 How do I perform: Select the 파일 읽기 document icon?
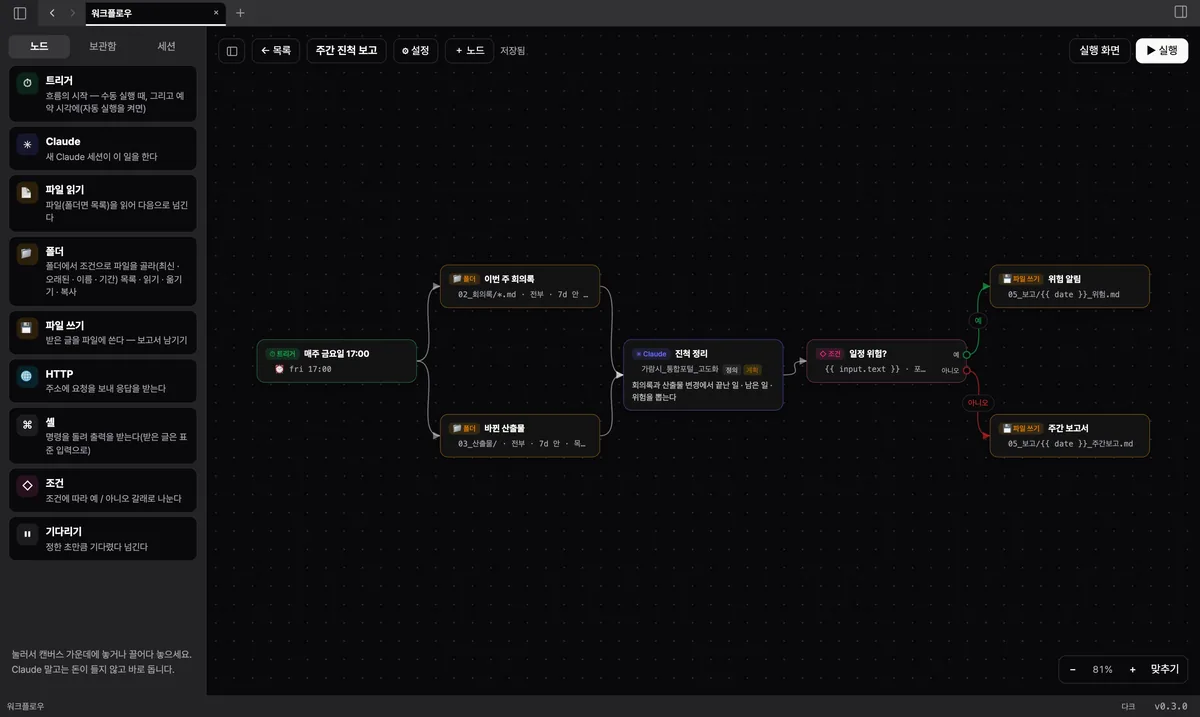click(27, 194)
